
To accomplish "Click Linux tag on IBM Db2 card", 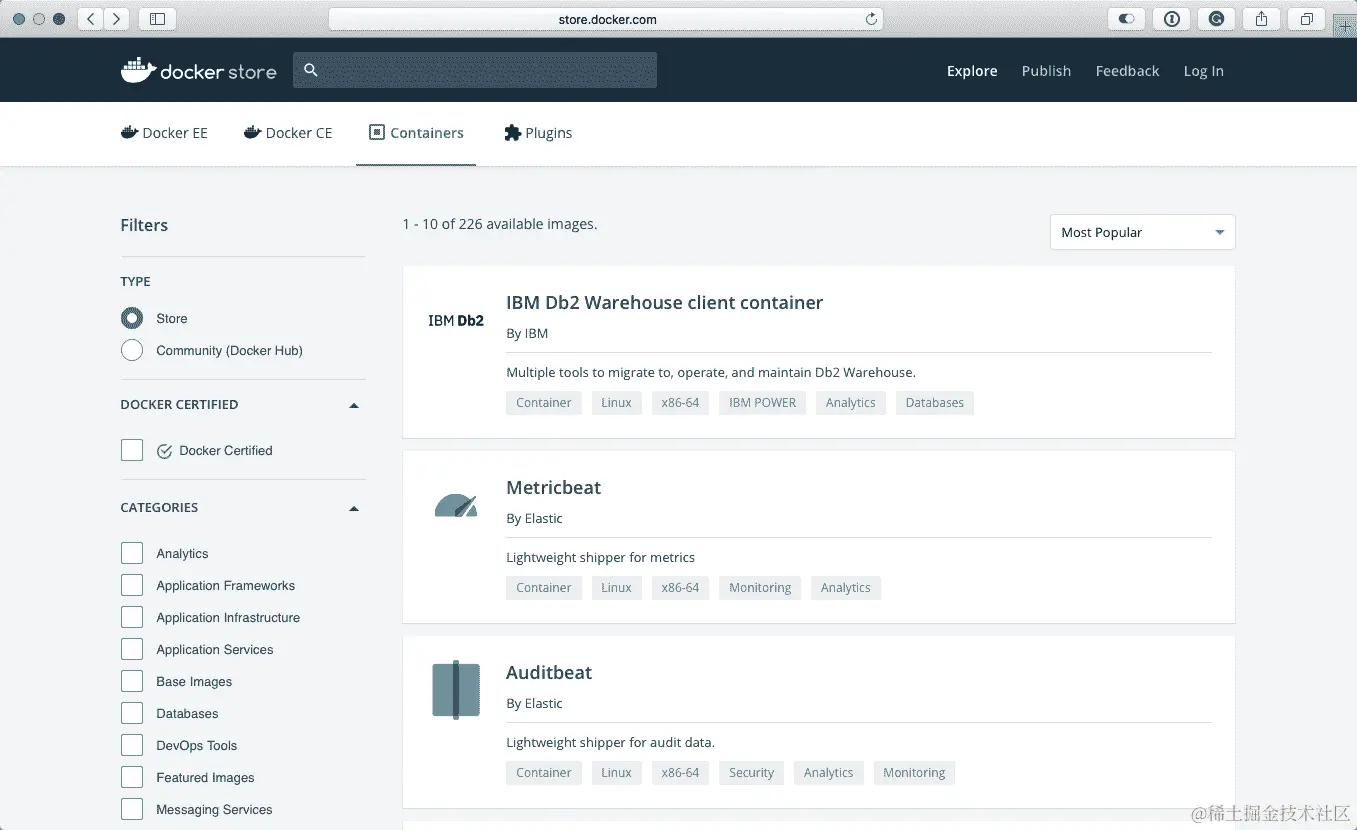I will pos(616,403).
